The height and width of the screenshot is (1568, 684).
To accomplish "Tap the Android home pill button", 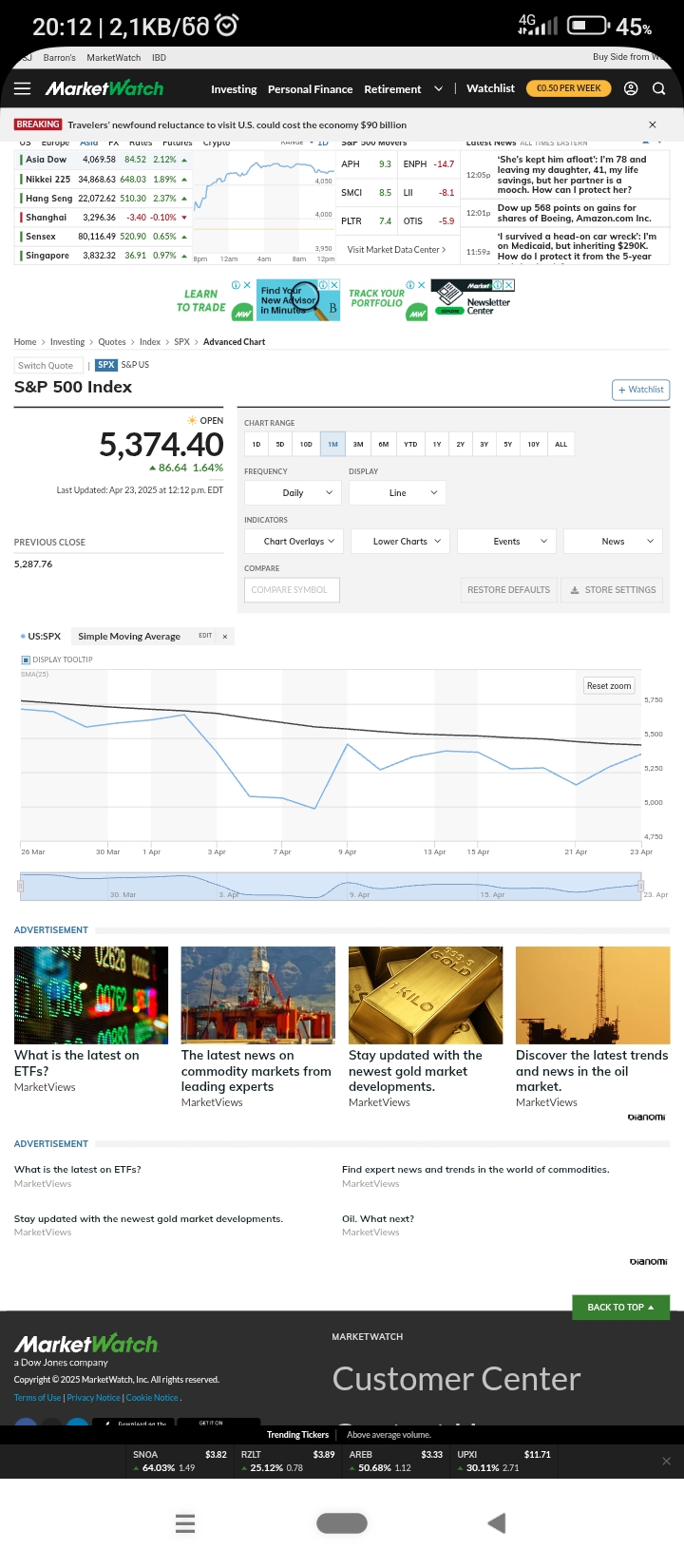I will click(x=342, y=1523).
